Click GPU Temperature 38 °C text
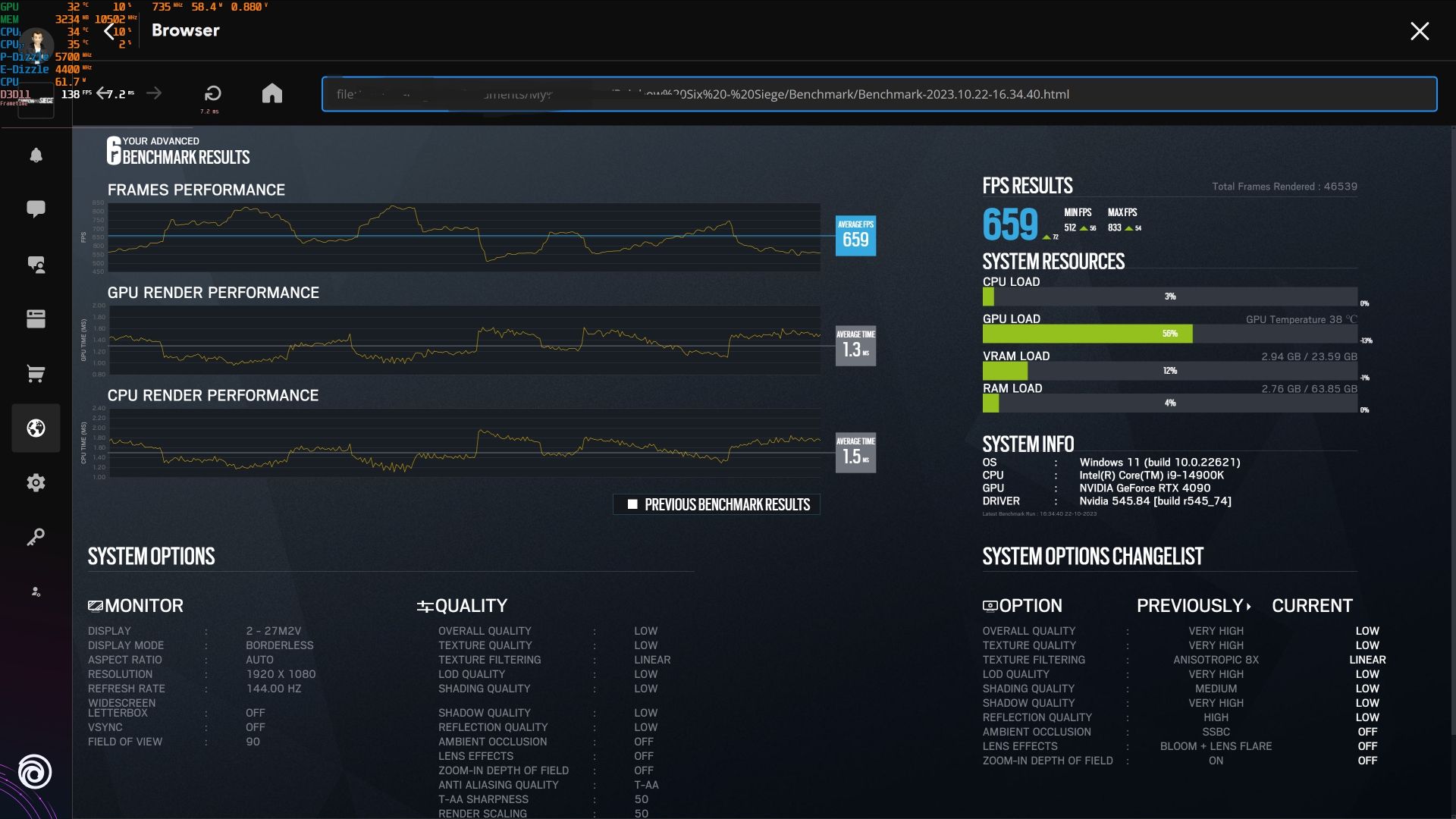 click(1301, 319)
